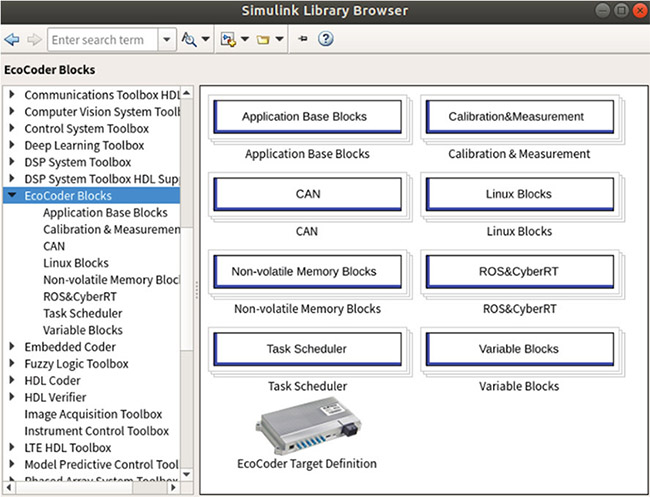Viewport: 650px width, 497px height.
Task: Open the help question mark icon
Action: tap(326, 39)
